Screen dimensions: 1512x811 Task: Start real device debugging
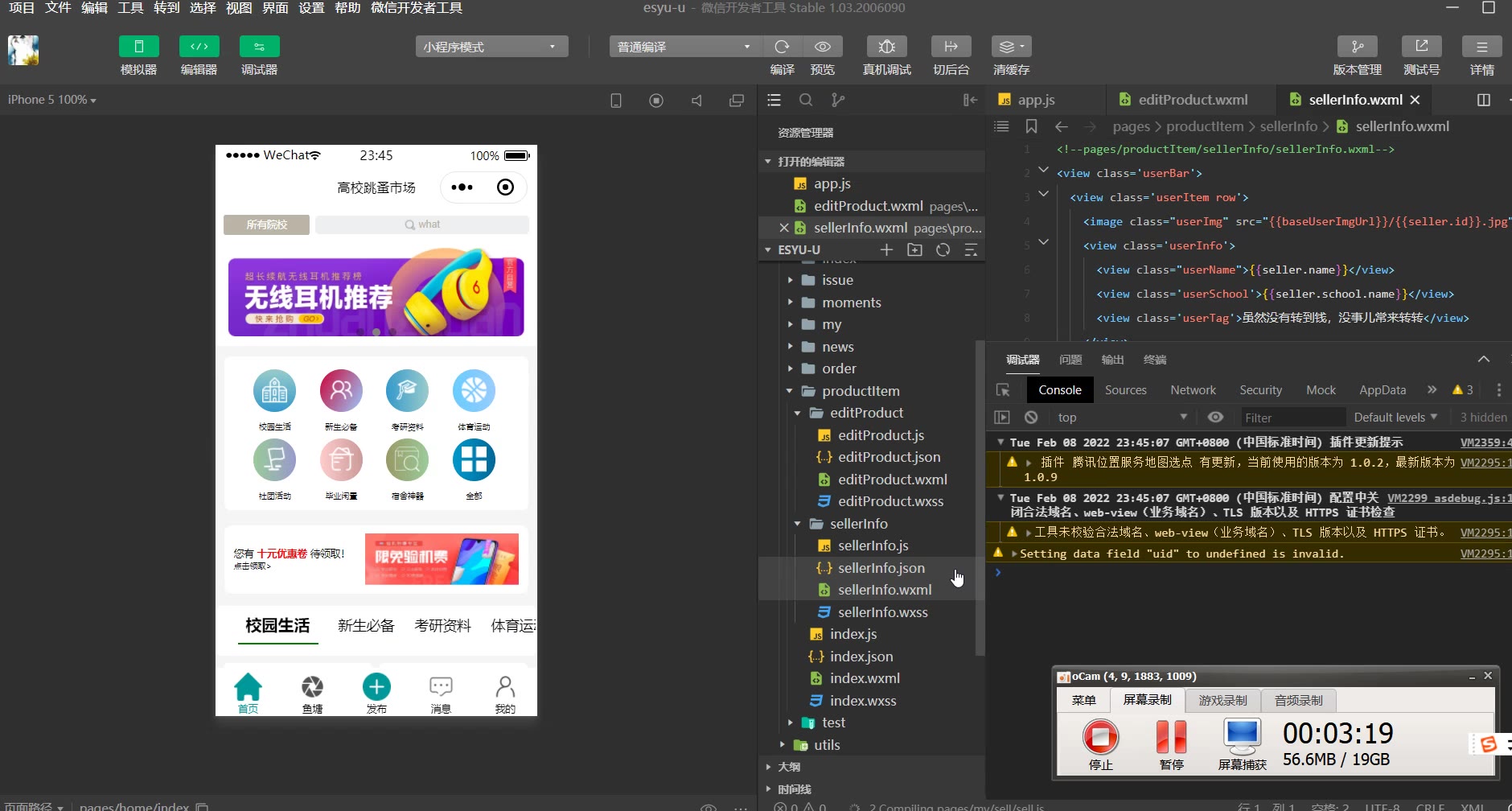(886, 47)
